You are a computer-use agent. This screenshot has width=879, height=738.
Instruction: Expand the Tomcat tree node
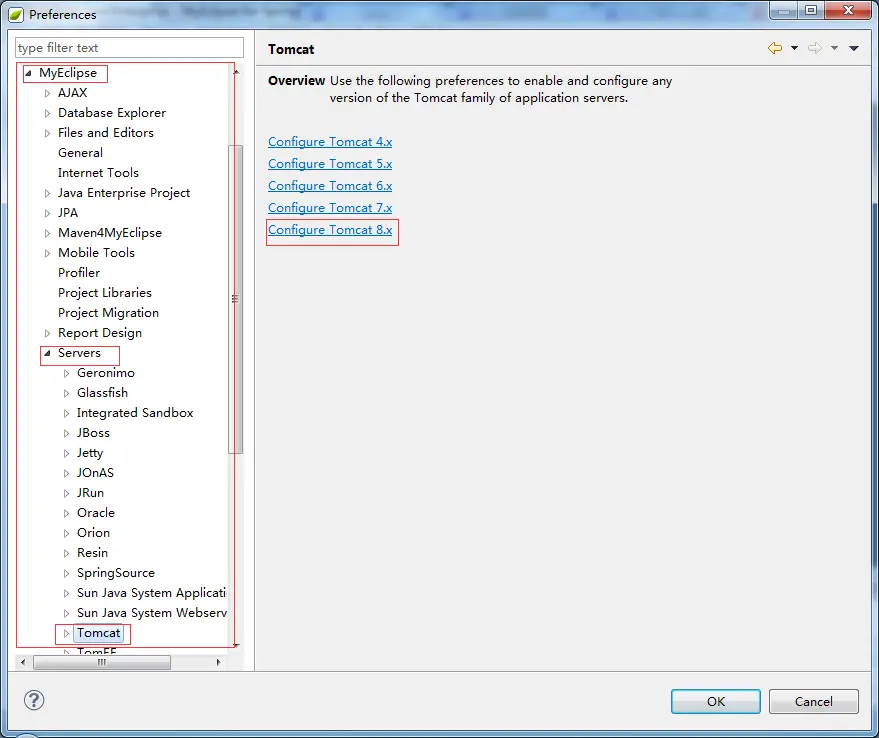click(67, 633)
